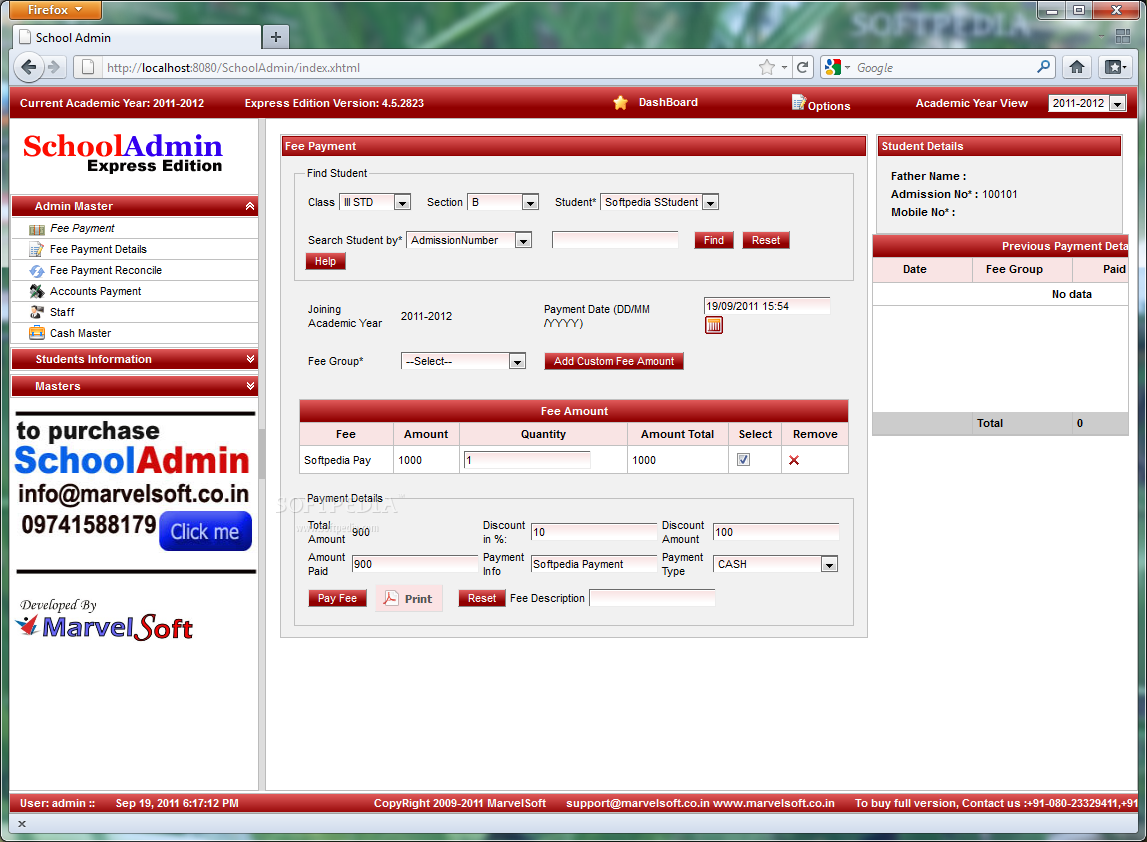This screenshot has width=1147, height=842.
Task: Click the browser URL address bar
Action: pos(430,67)
